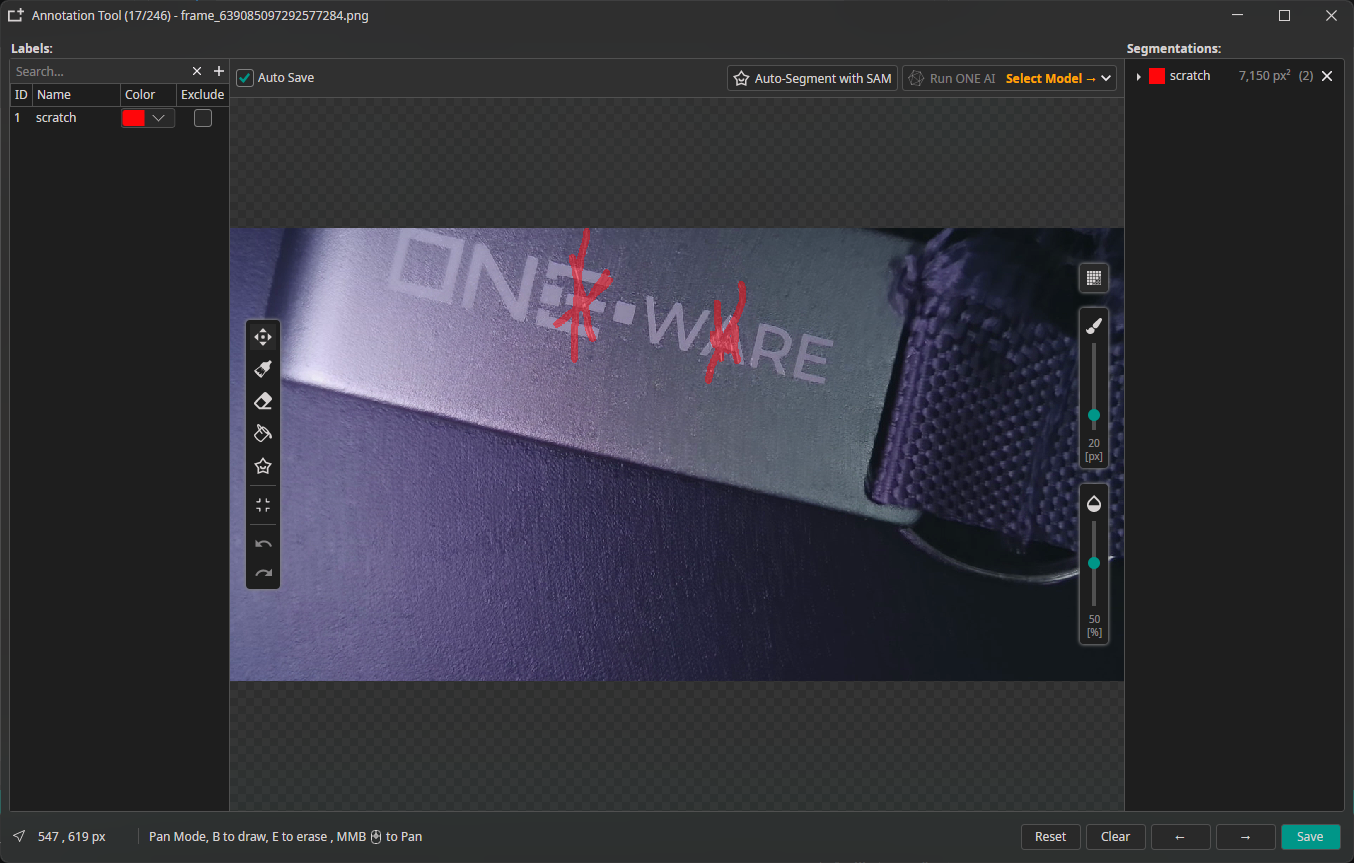The height and width of the screenshot is (863, 1354).
Task: Click the 7,150 px² area value
Action: coord(1264,76)
